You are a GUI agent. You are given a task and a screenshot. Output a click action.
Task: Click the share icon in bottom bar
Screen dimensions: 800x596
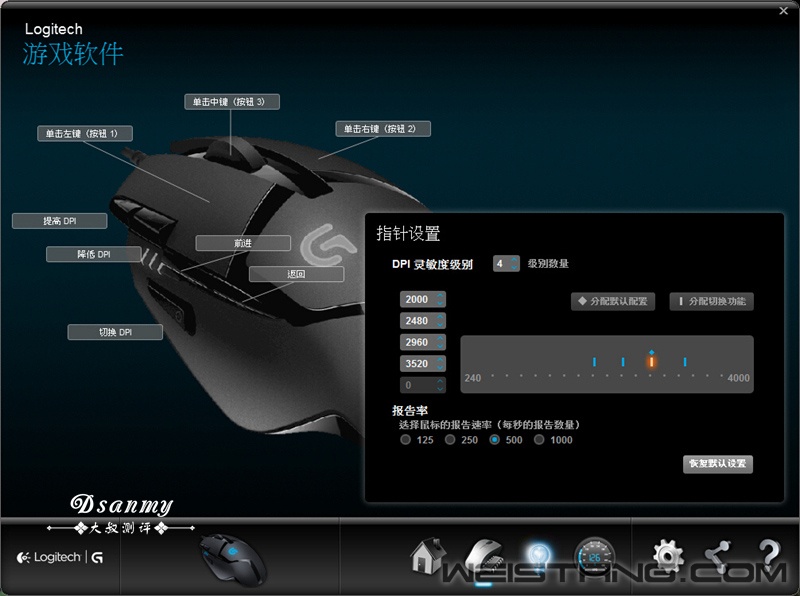[717, 556]
